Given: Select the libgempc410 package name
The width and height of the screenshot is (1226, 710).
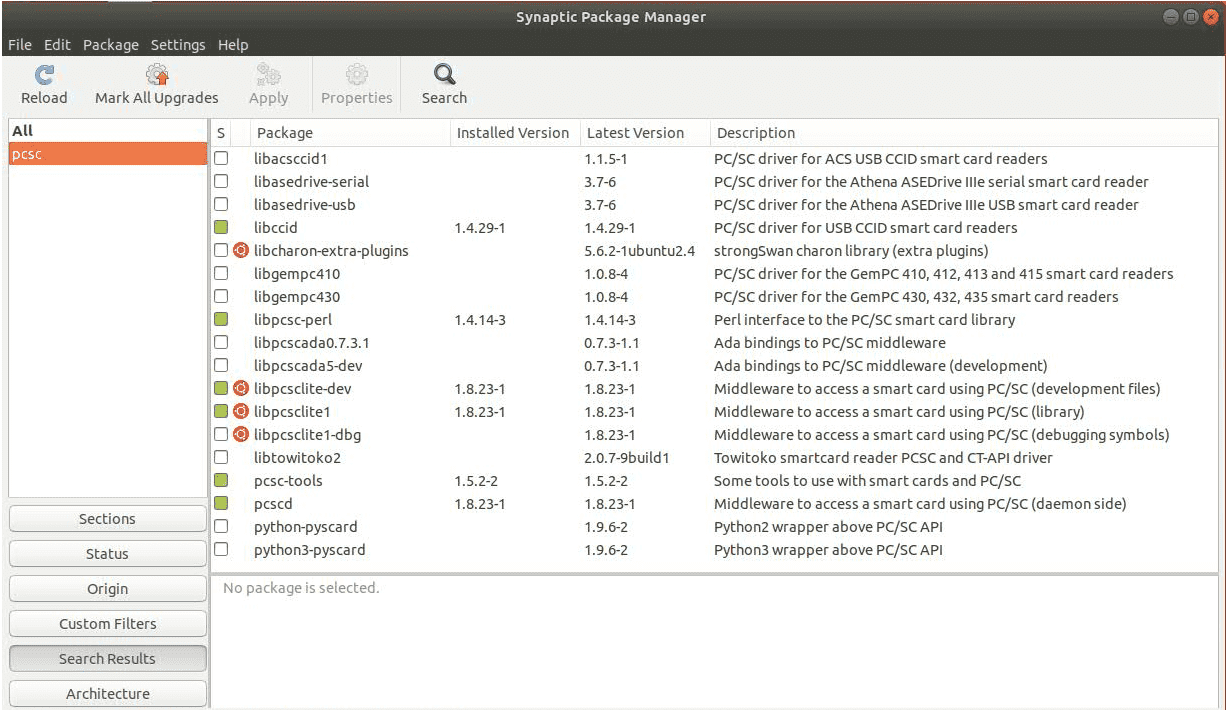Looking at the screenshot, I should coord(297,274).
